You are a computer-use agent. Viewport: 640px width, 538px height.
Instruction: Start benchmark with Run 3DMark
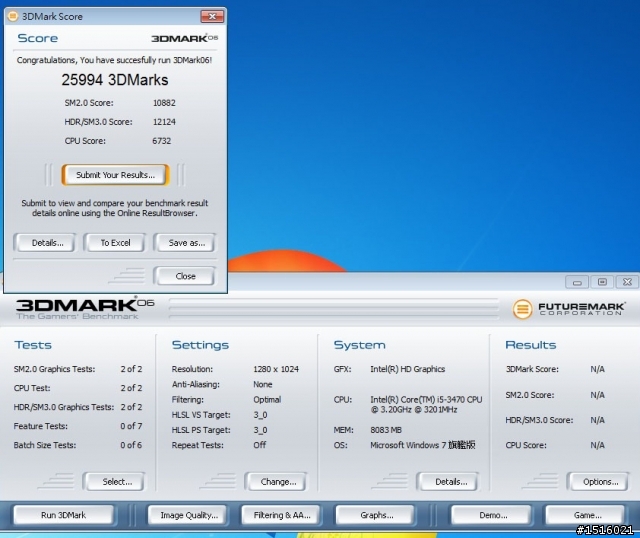[x=64, y=515]
